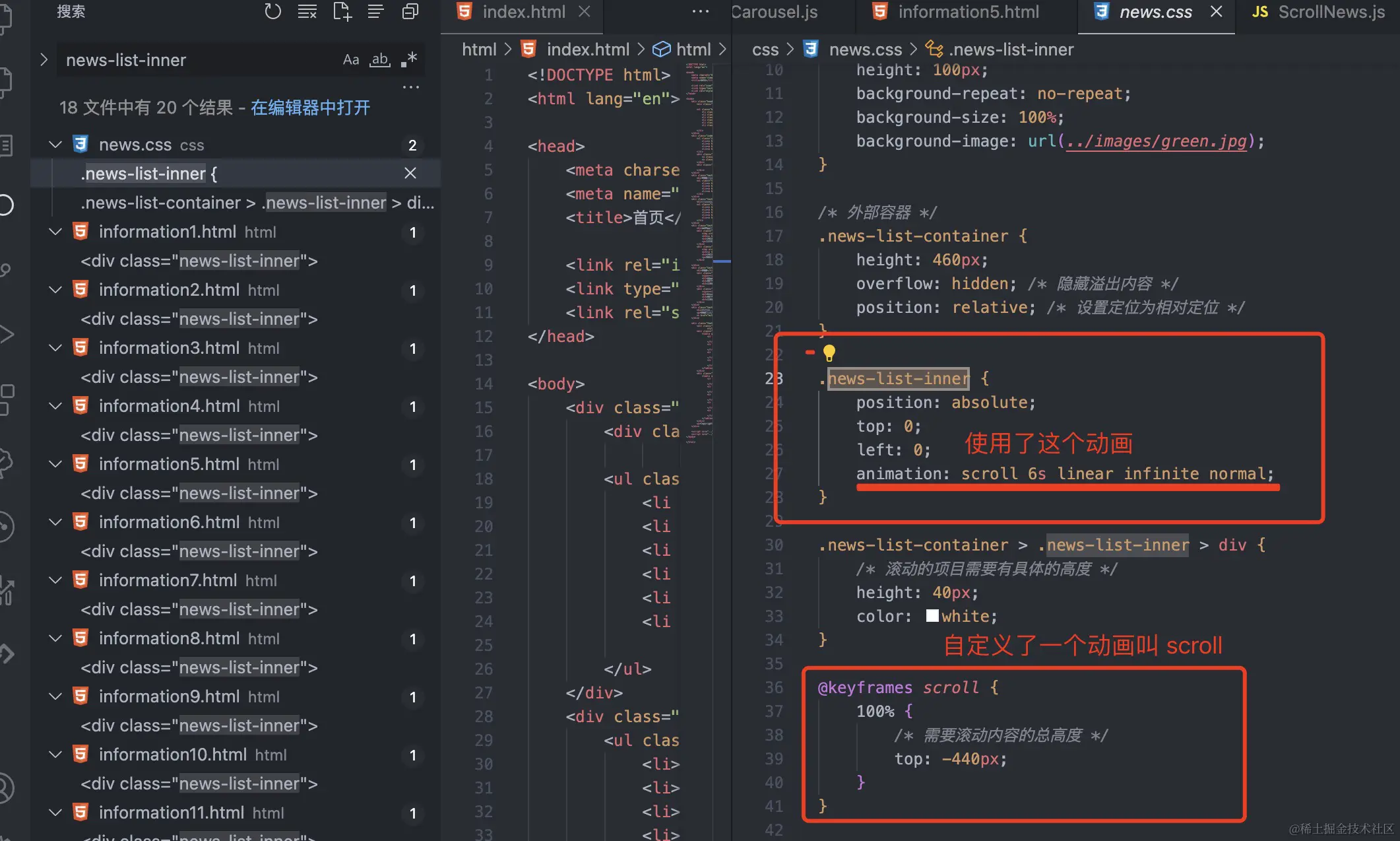The image size is (1400, 841).
Task: Switch to the ScrollNews.js tab
Action: point(1330,12)
